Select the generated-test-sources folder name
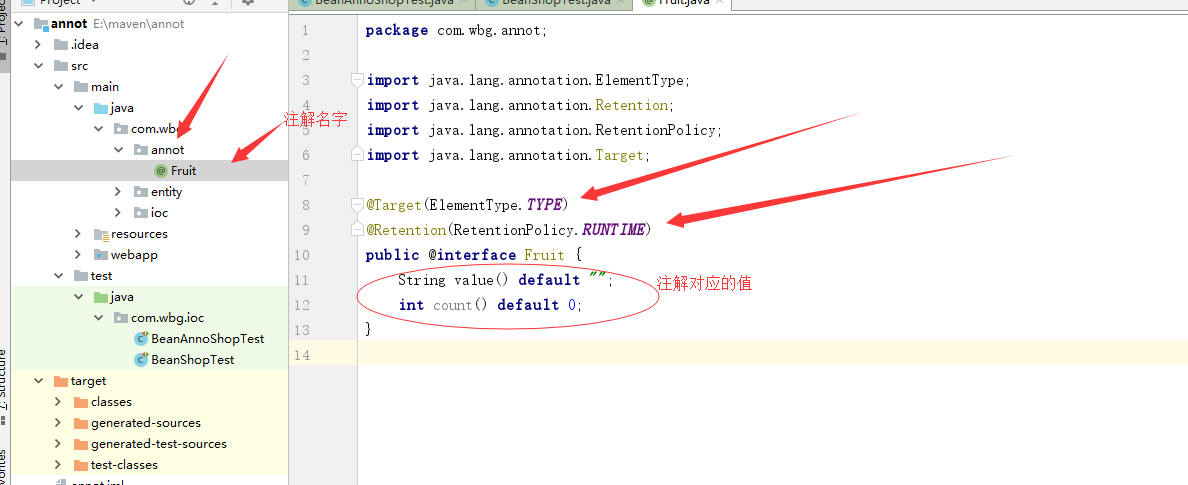The image size is (1188, 485). coord(159,444)
